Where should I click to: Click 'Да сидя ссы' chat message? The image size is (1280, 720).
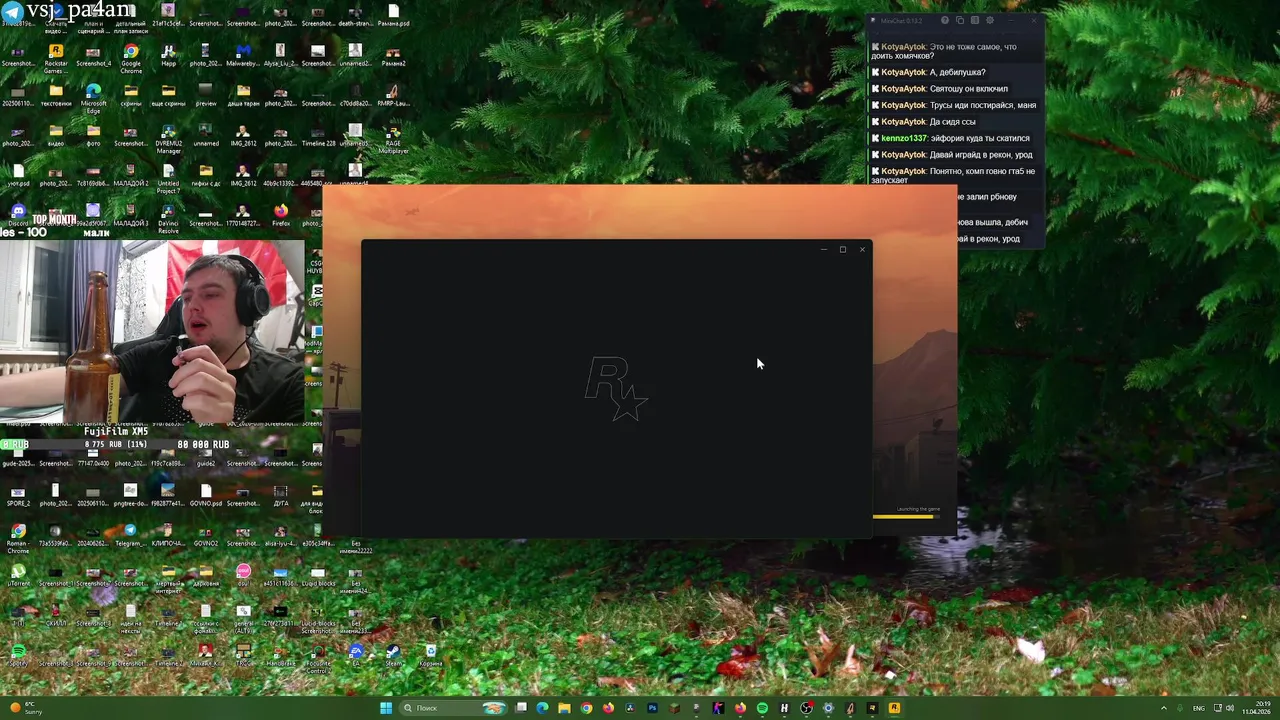[925, 122]
